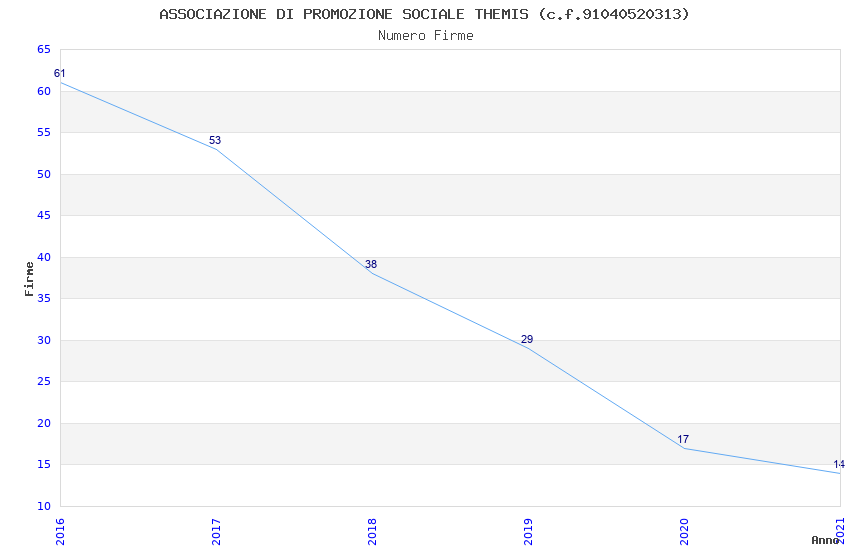Click the 50 y-axis tick label
The width and height of the screenshot is (850, 550).
click(44, 174)
